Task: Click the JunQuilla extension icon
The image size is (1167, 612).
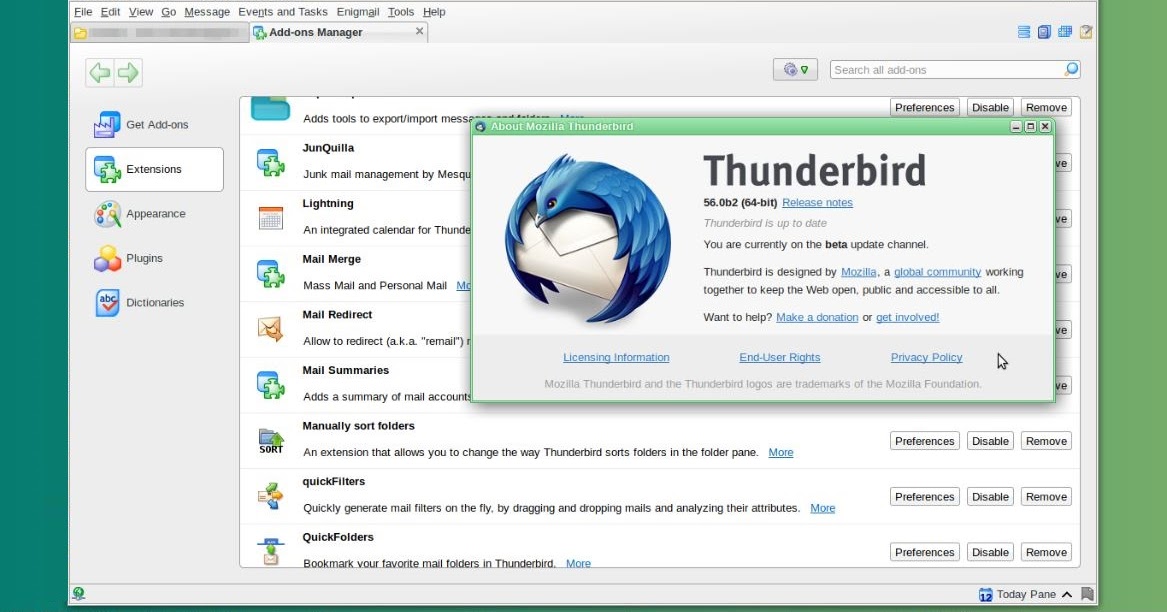Action: point(270,162)
